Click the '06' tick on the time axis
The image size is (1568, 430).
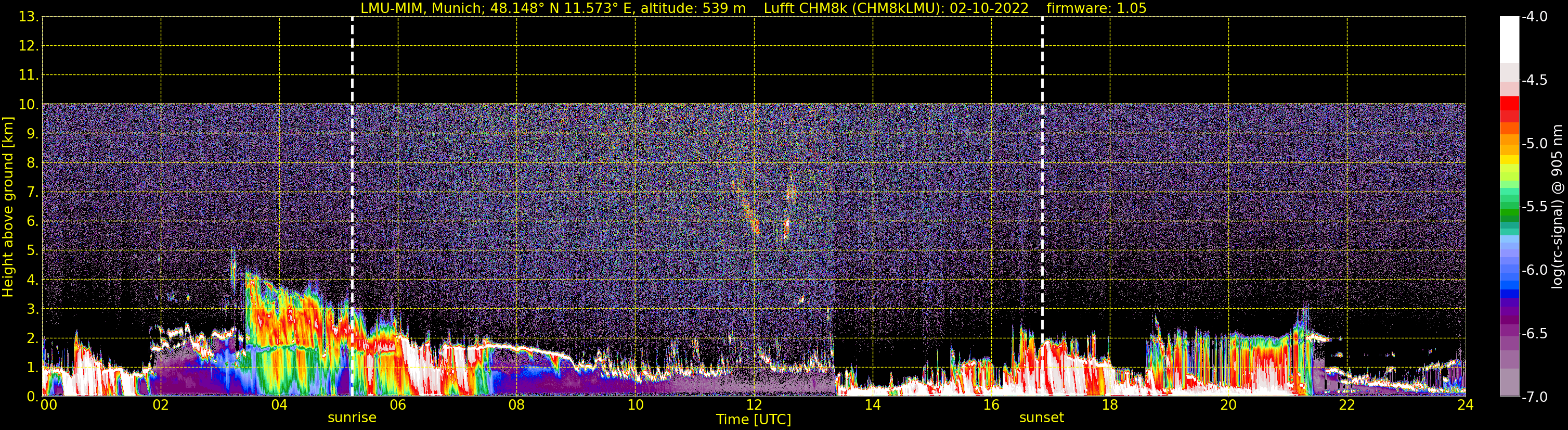pyautogui.click(x=398, y=405)
